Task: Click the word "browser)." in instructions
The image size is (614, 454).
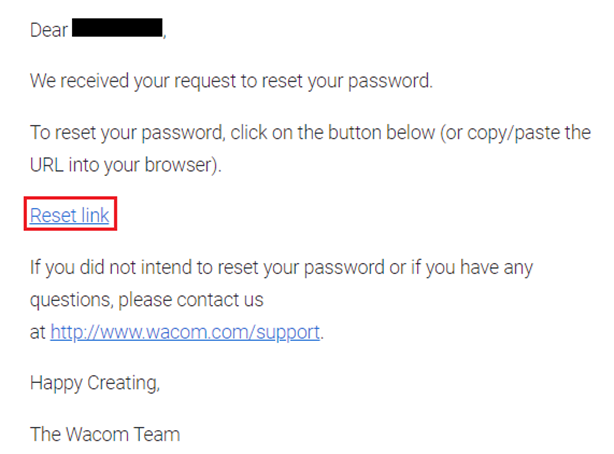Action: pos(183,165)
